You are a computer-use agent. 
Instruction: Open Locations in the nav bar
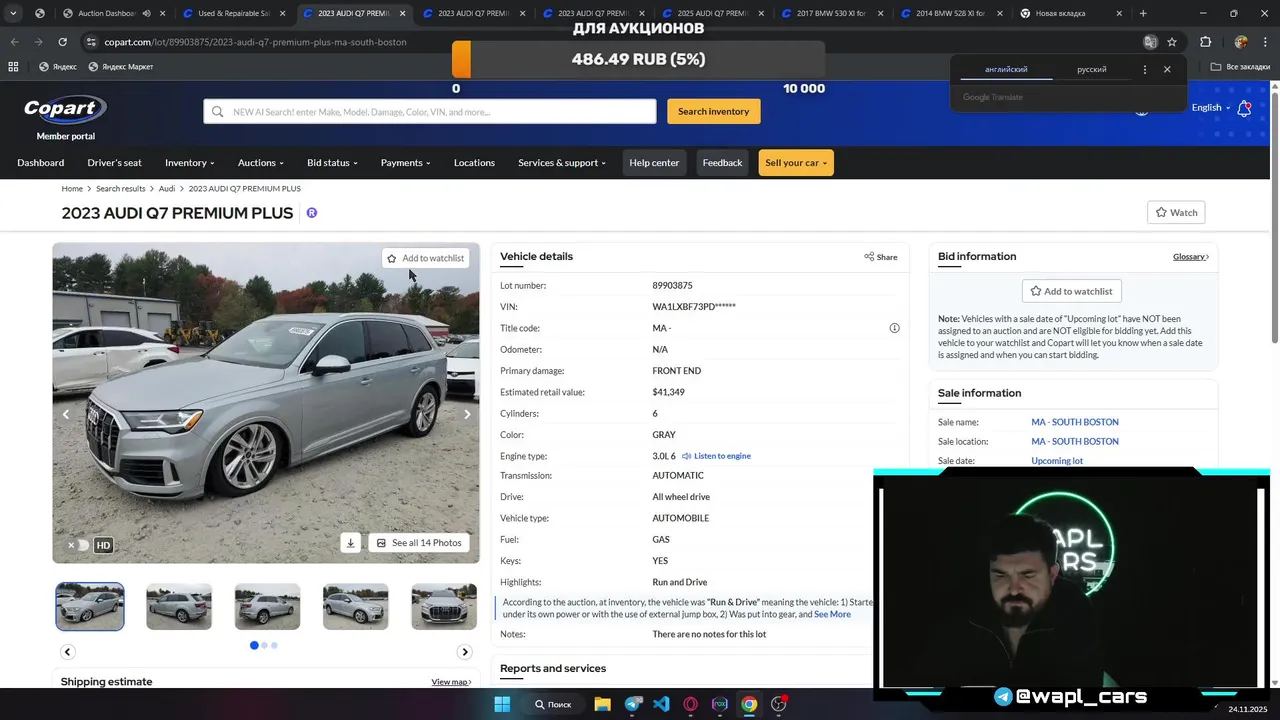click(x=474, y=163)
